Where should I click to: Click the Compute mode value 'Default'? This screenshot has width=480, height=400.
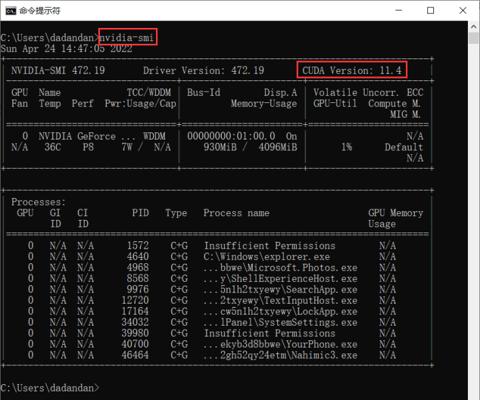[404, 147]
